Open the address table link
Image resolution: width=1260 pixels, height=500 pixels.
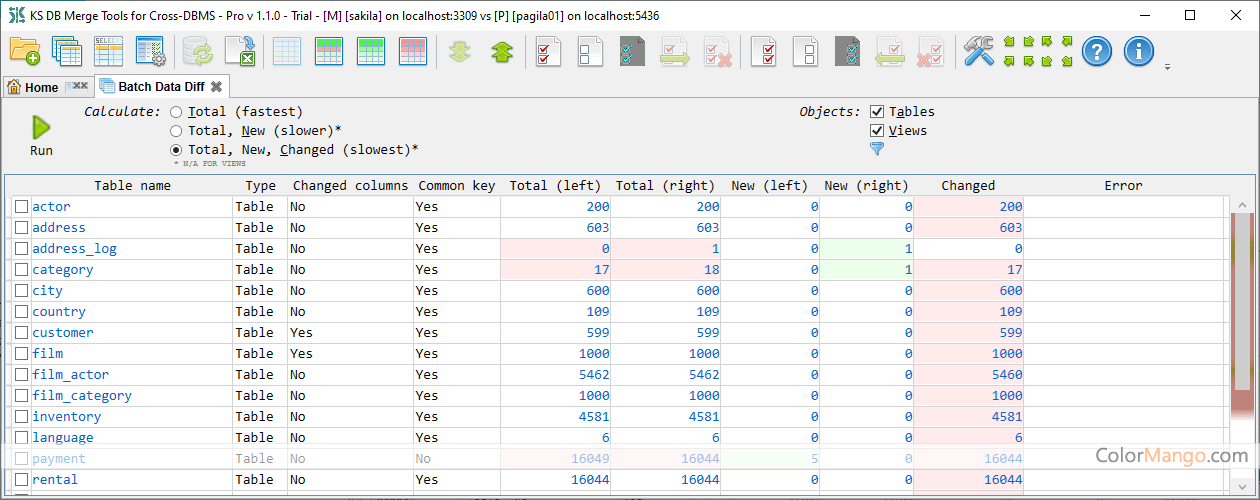pos(59,227)
